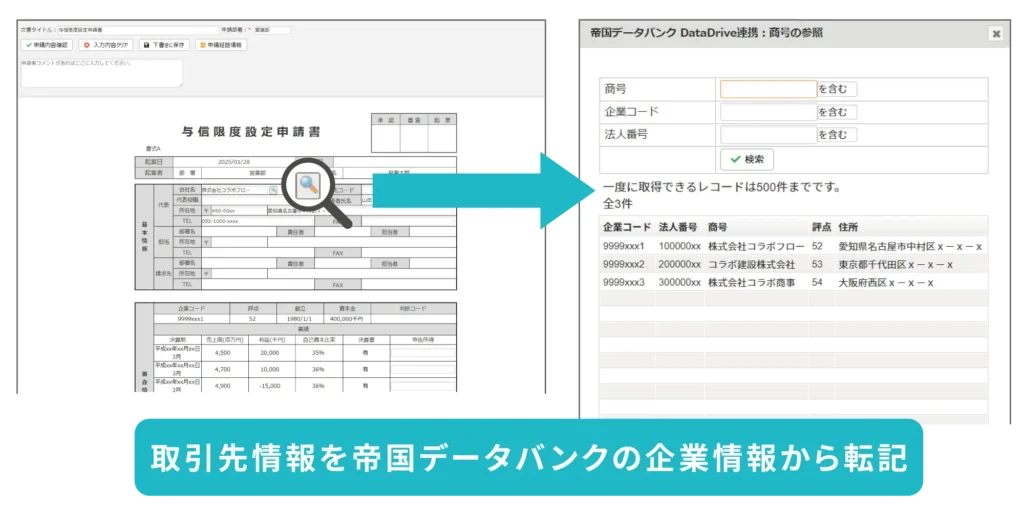Image resolution: width=1024 pixels, height=510 pixels.
Task: Click the 検索 button in the dialog
Action: click(x=746, y=159)
